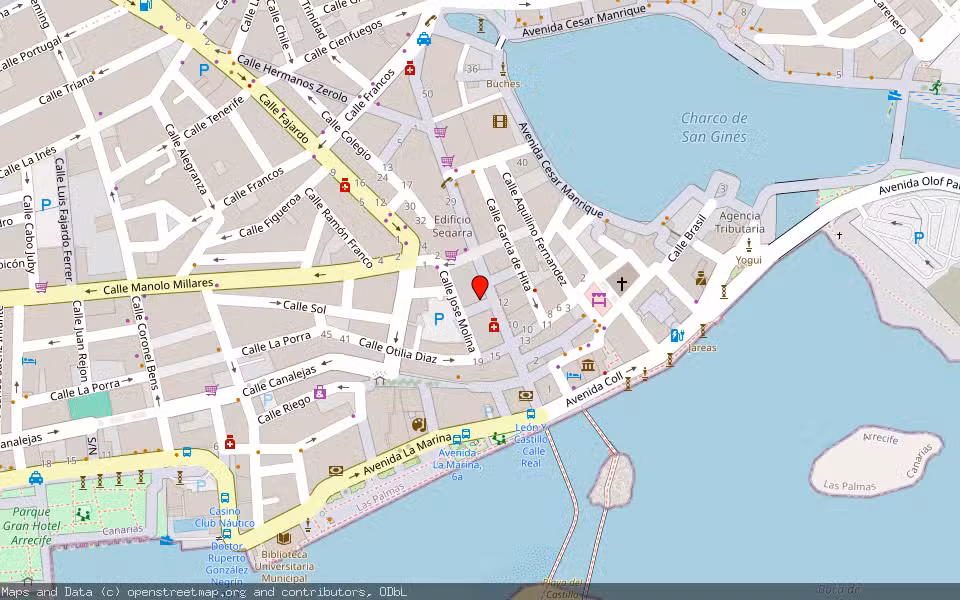
Task: Select the pharmacy icon near Calle Francos top
Action: point(410,68)
